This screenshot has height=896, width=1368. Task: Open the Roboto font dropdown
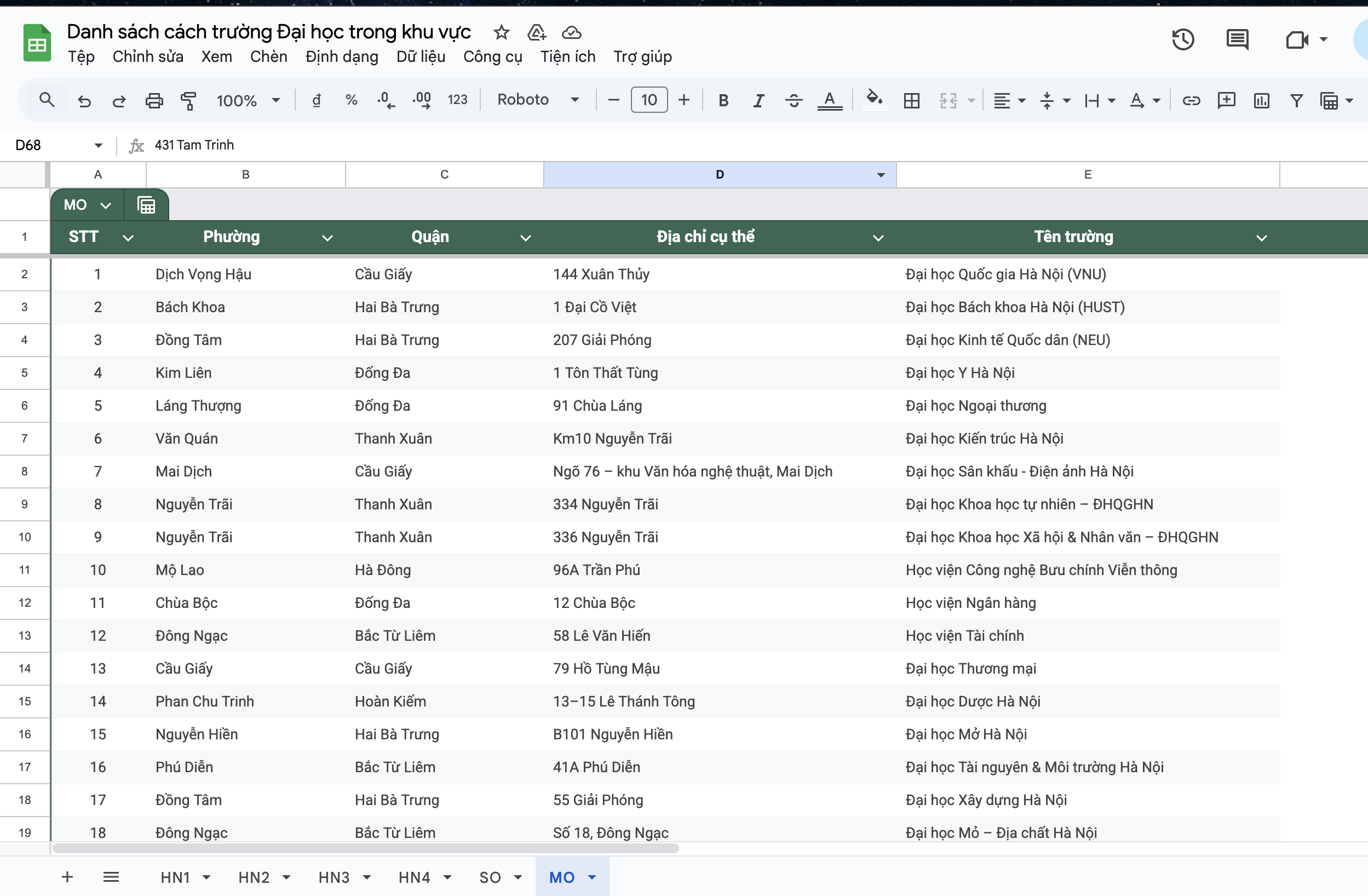click(537, 100)
